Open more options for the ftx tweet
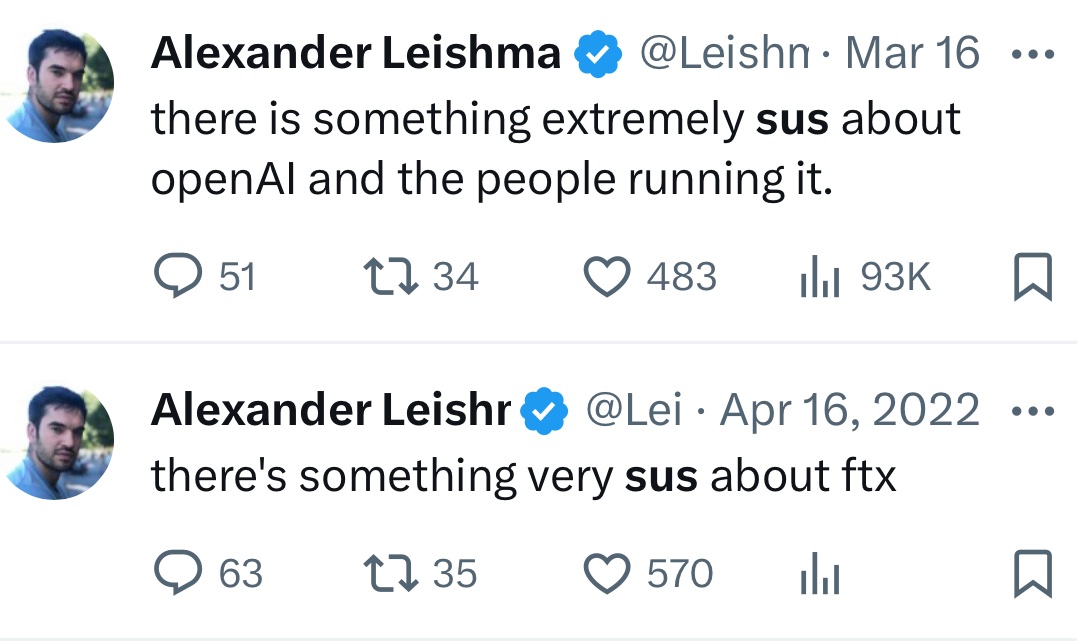 pyautogui.click(x=1031, y=411)
